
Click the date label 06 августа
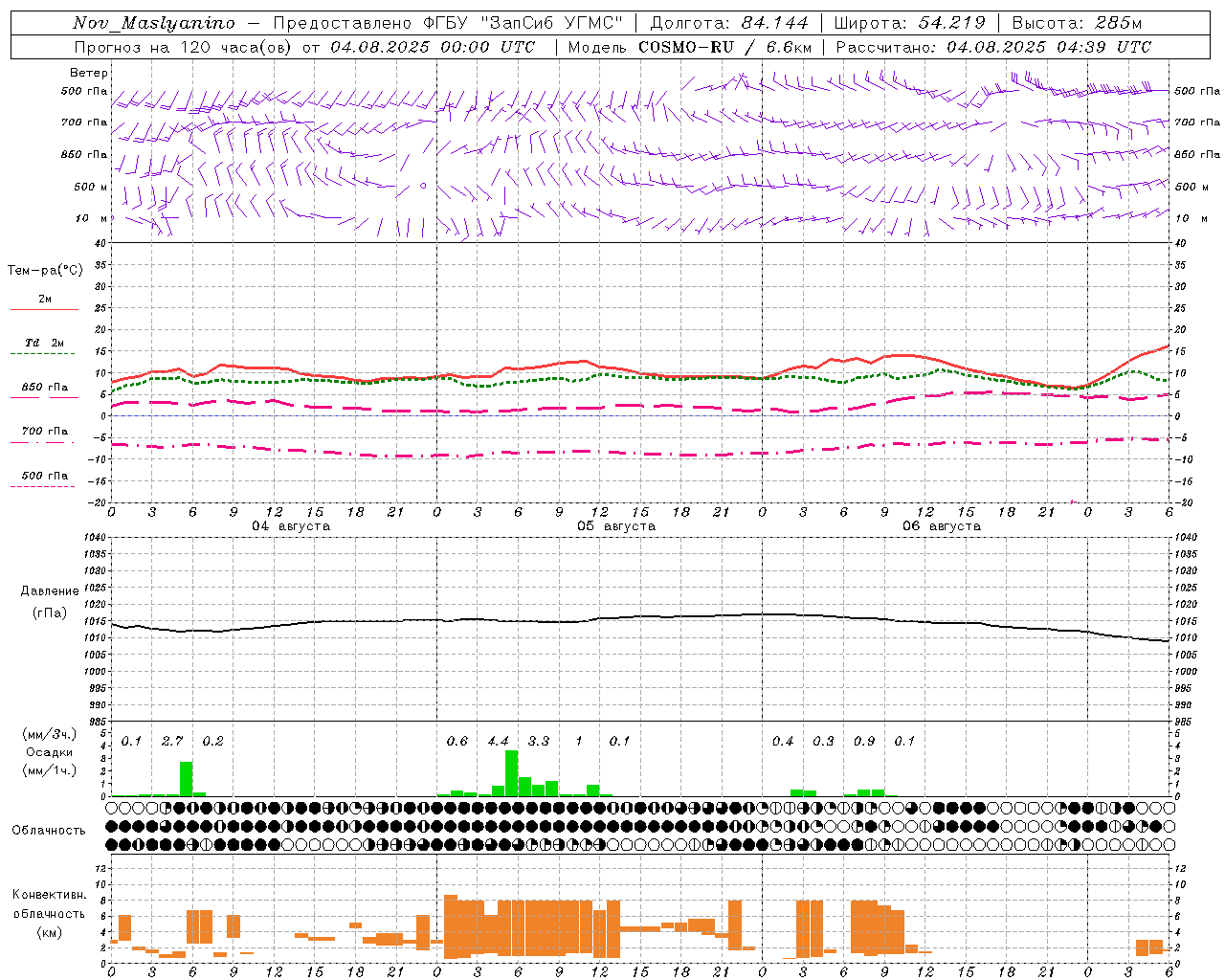pyautogui.click(x=942, y=526)
